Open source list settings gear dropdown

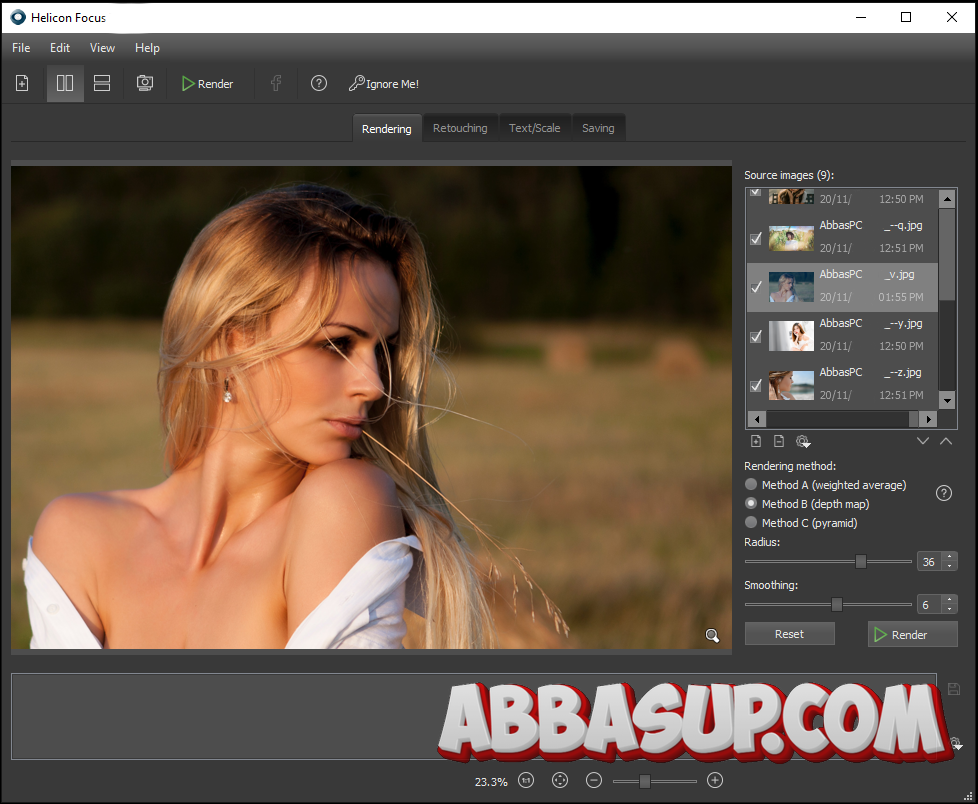click(x=803, y=442)
